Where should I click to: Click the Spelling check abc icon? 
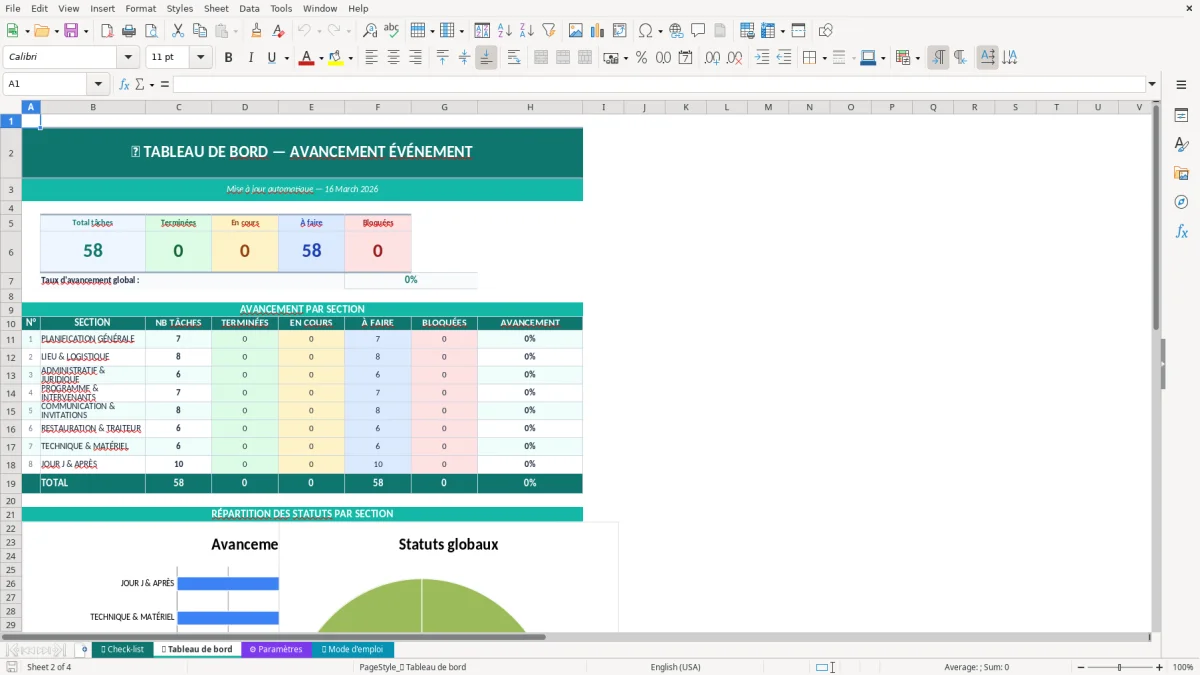(x=391, y=31)
